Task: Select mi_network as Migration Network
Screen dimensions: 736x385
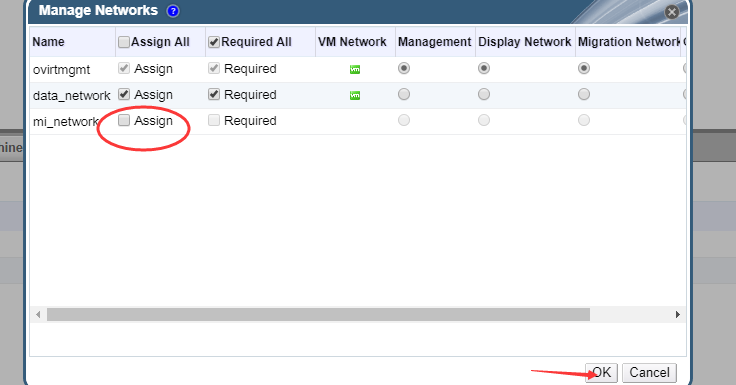Action: (x=584, y=120)
